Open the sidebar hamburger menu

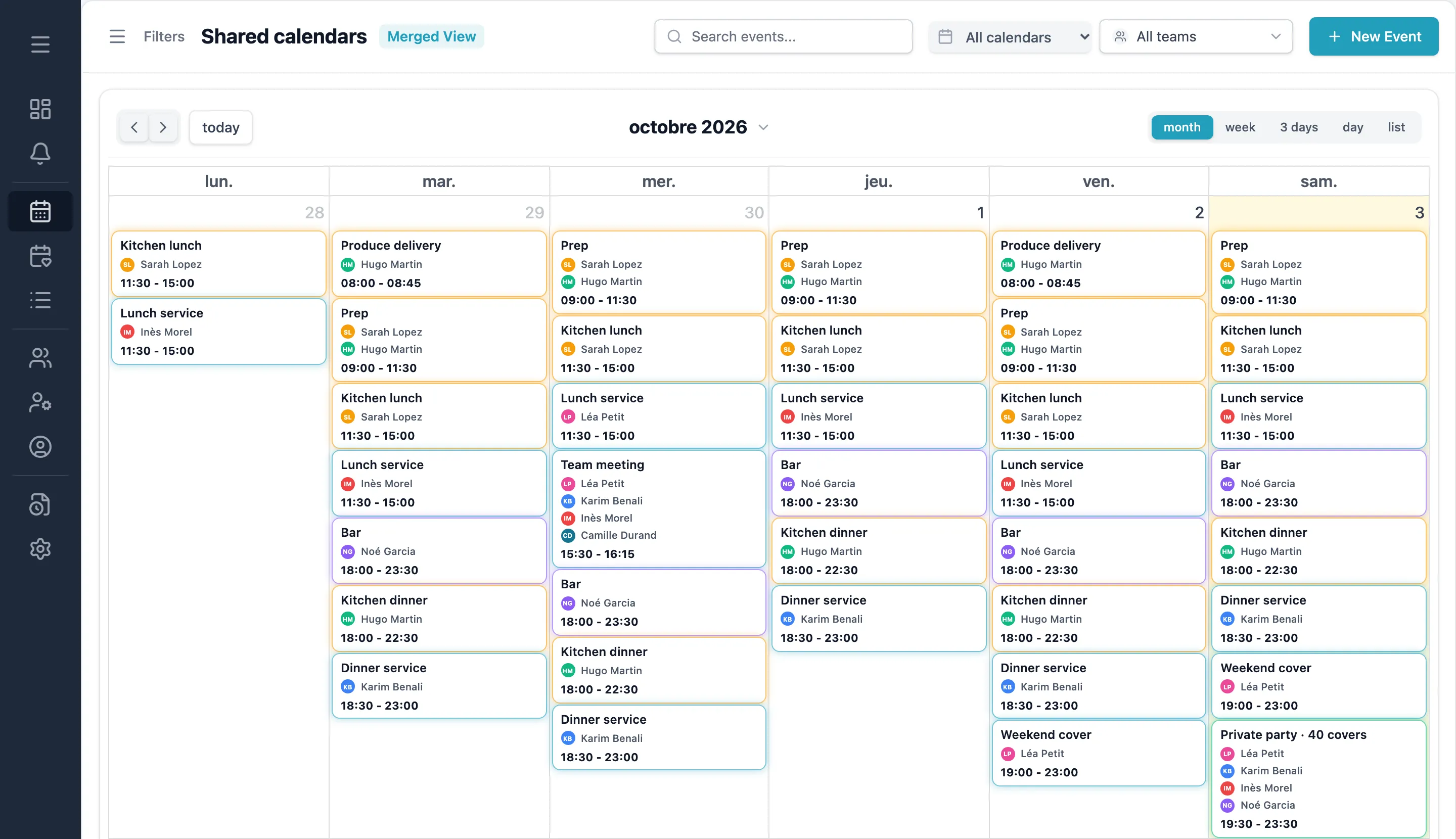point(40,44)
